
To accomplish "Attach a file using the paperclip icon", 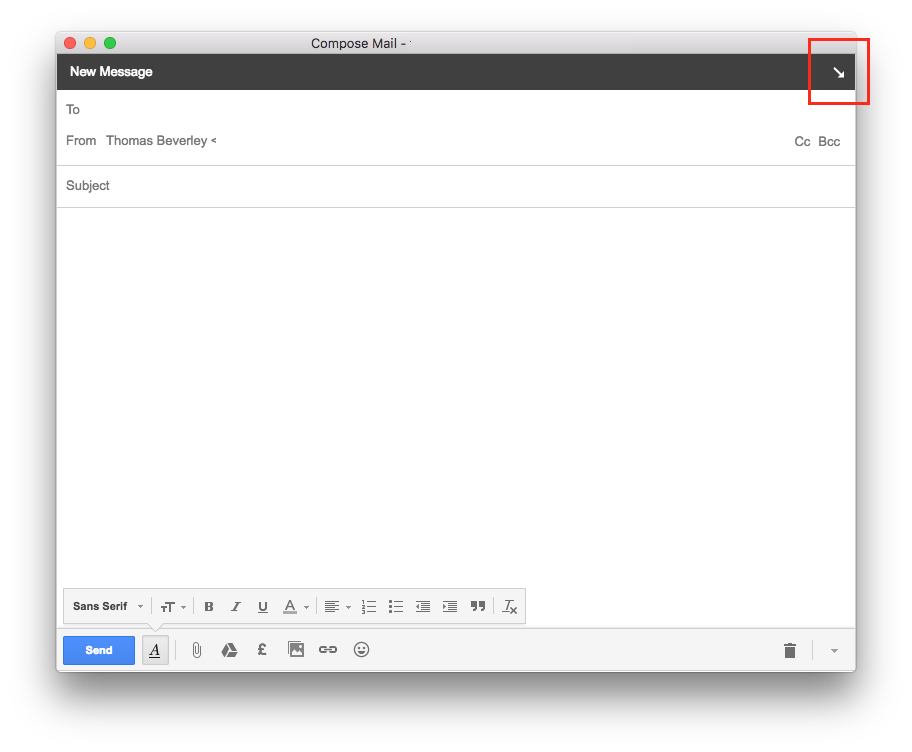I will coord(196,649).
